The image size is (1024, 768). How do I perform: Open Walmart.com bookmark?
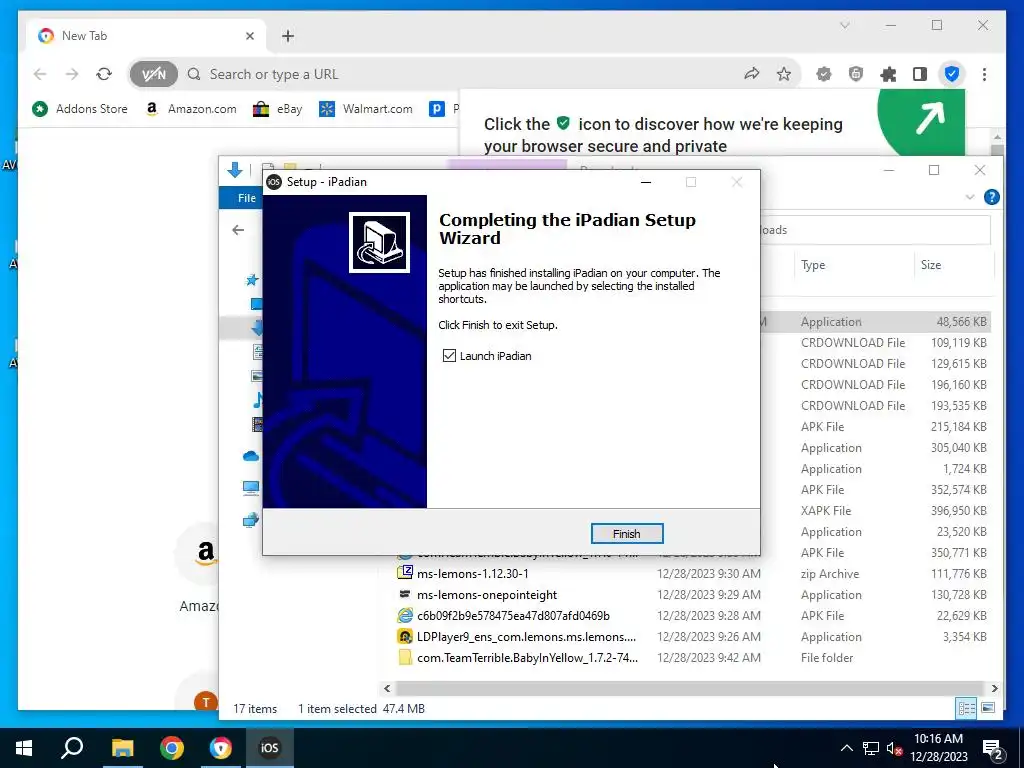click(366, 109)
